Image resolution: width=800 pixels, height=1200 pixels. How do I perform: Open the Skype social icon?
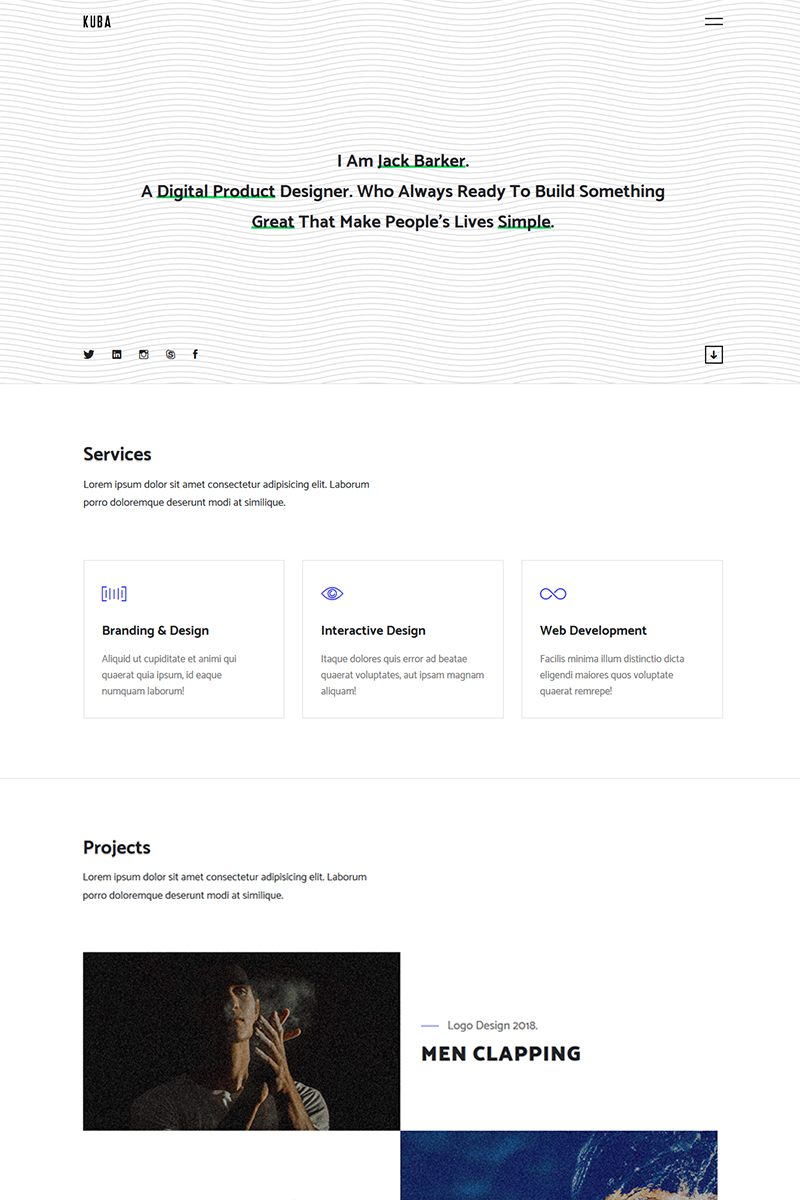point(170,354)
